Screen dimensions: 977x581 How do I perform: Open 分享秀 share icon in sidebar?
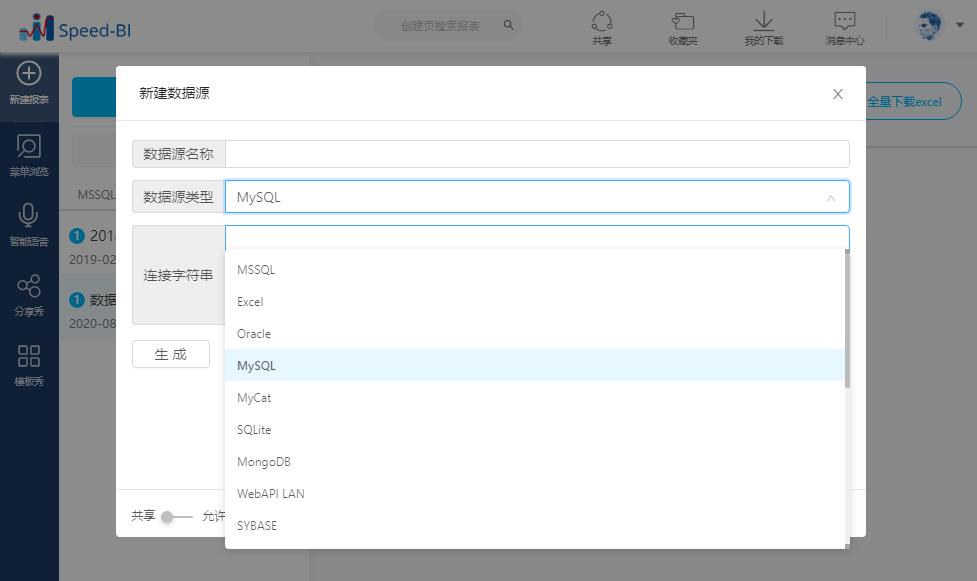point(29,286)
